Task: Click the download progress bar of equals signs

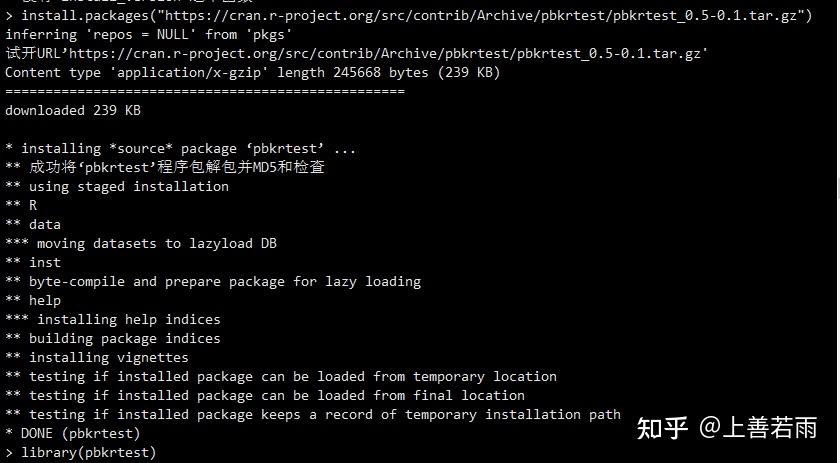Action: point(205,91)
